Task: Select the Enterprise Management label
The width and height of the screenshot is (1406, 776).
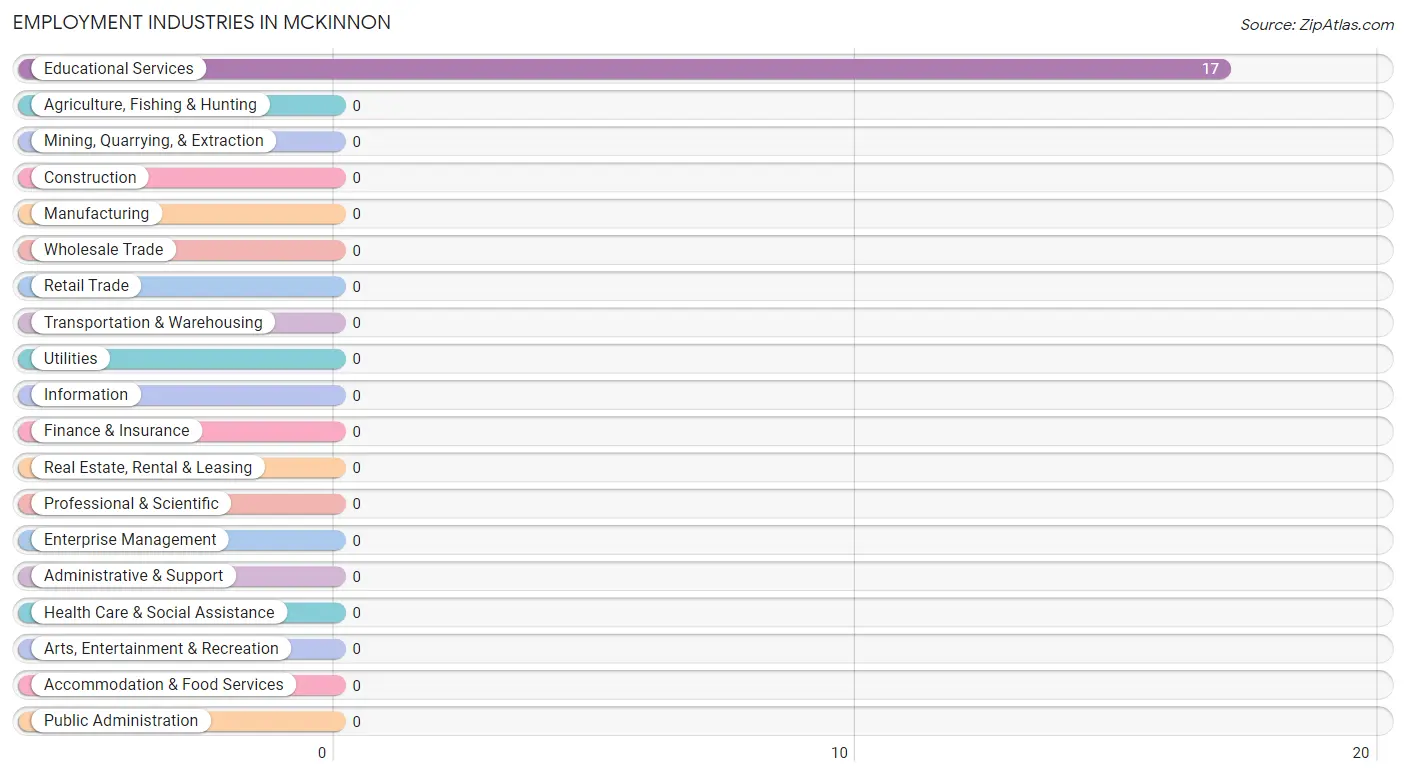Action: click(130, 540)
